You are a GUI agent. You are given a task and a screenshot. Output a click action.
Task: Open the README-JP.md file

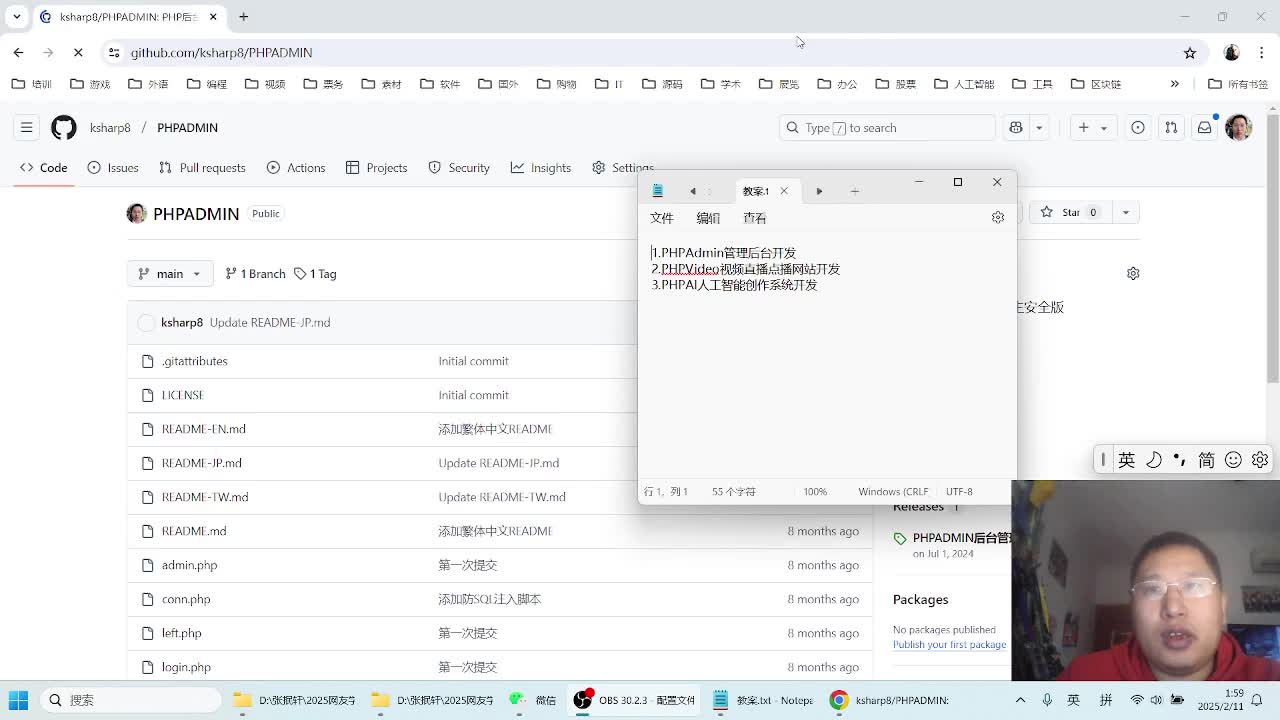(x=201, y=463)
